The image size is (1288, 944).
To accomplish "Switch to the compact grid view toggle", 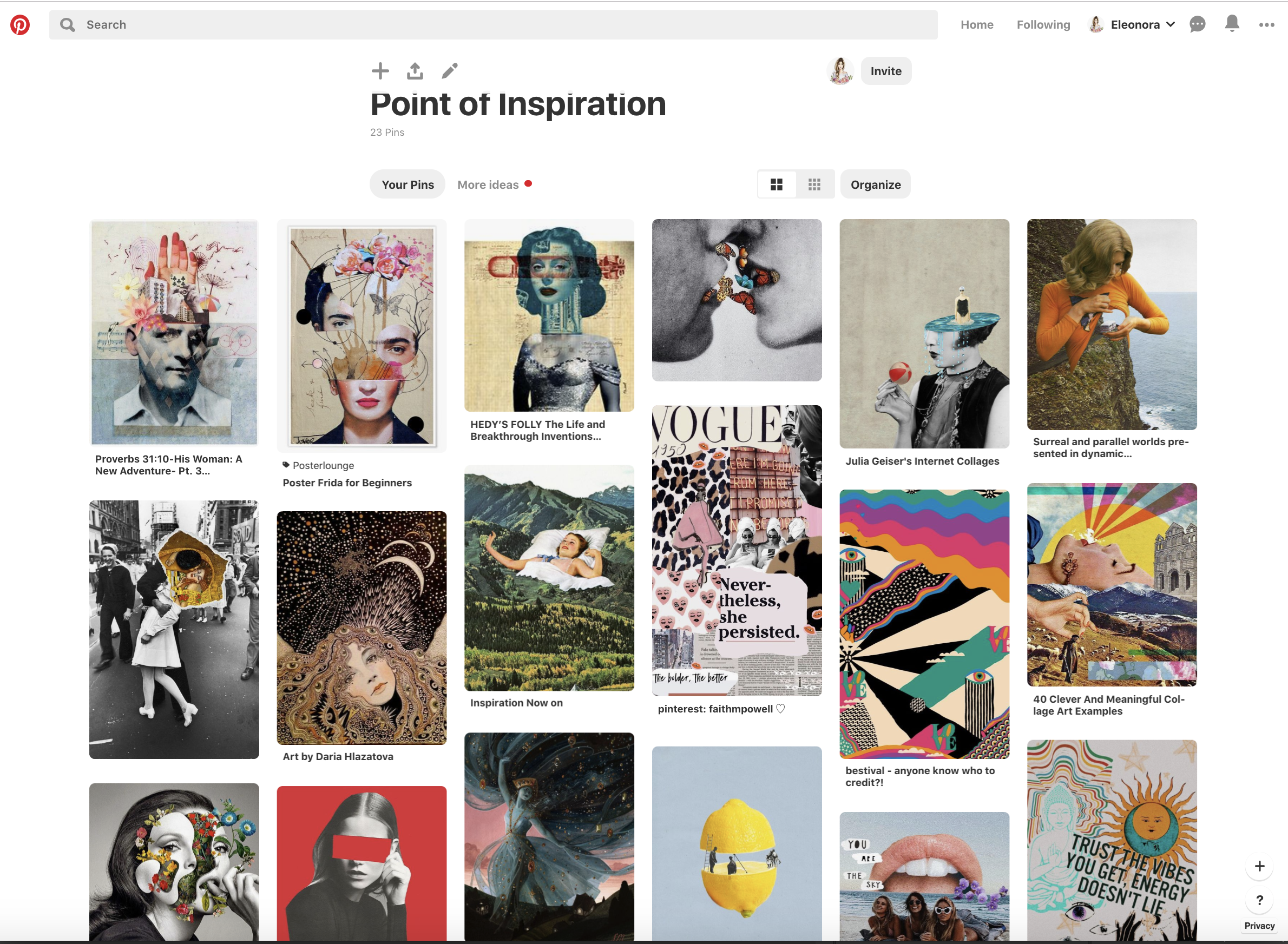I will (814, 184).
